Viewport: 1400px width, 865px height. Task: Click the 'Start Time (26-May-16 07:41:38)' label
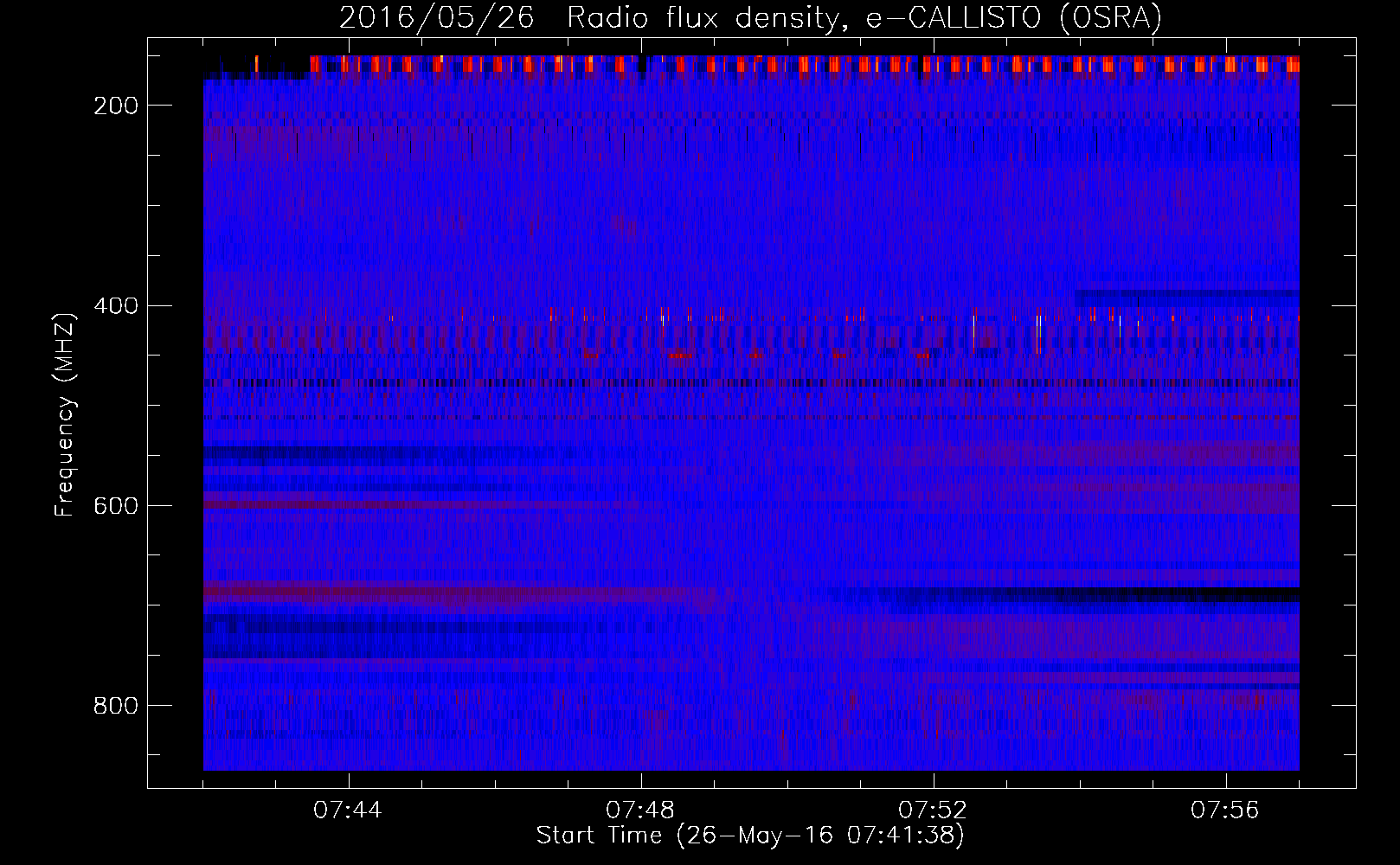pyautogui.click(x=750, y=836)
